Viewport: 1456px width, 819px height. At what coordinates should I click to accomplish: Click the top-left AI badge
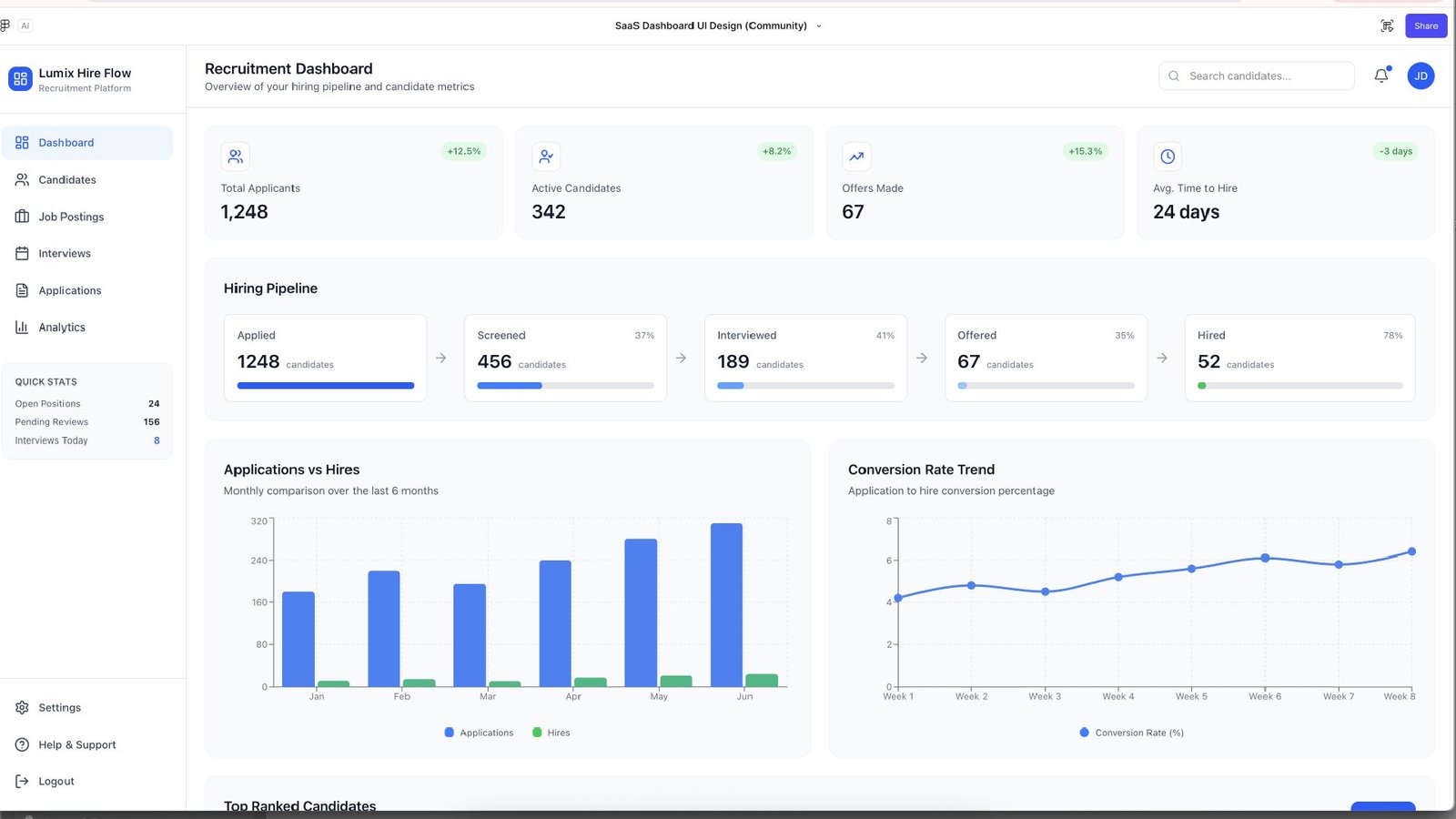pyautogui.click(x=25, y=25)
